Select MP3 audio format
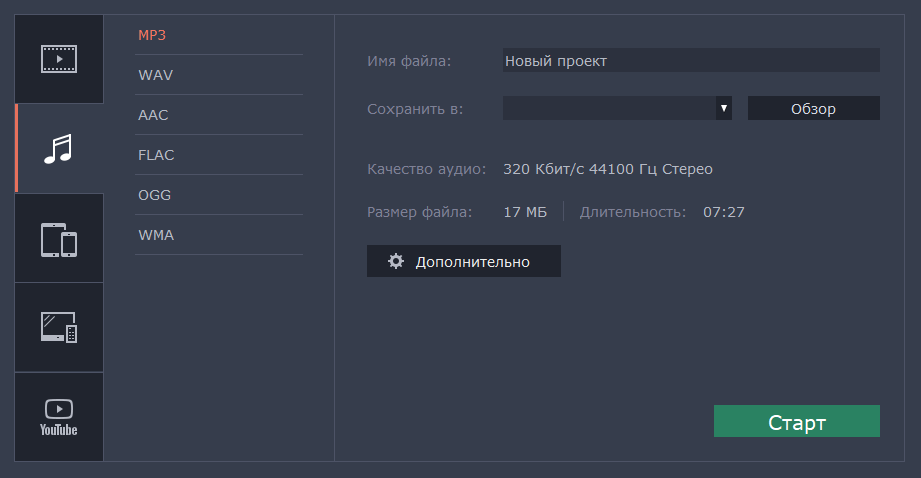Viewport: 921px width, 478px height. pos(152,35)
